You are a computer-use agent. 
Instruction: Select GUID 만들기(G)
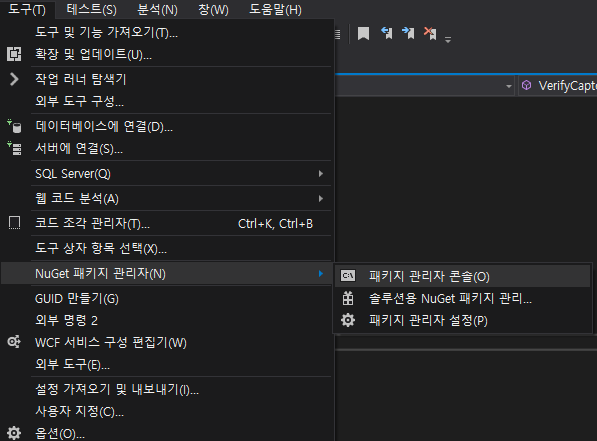click(168, 299)
